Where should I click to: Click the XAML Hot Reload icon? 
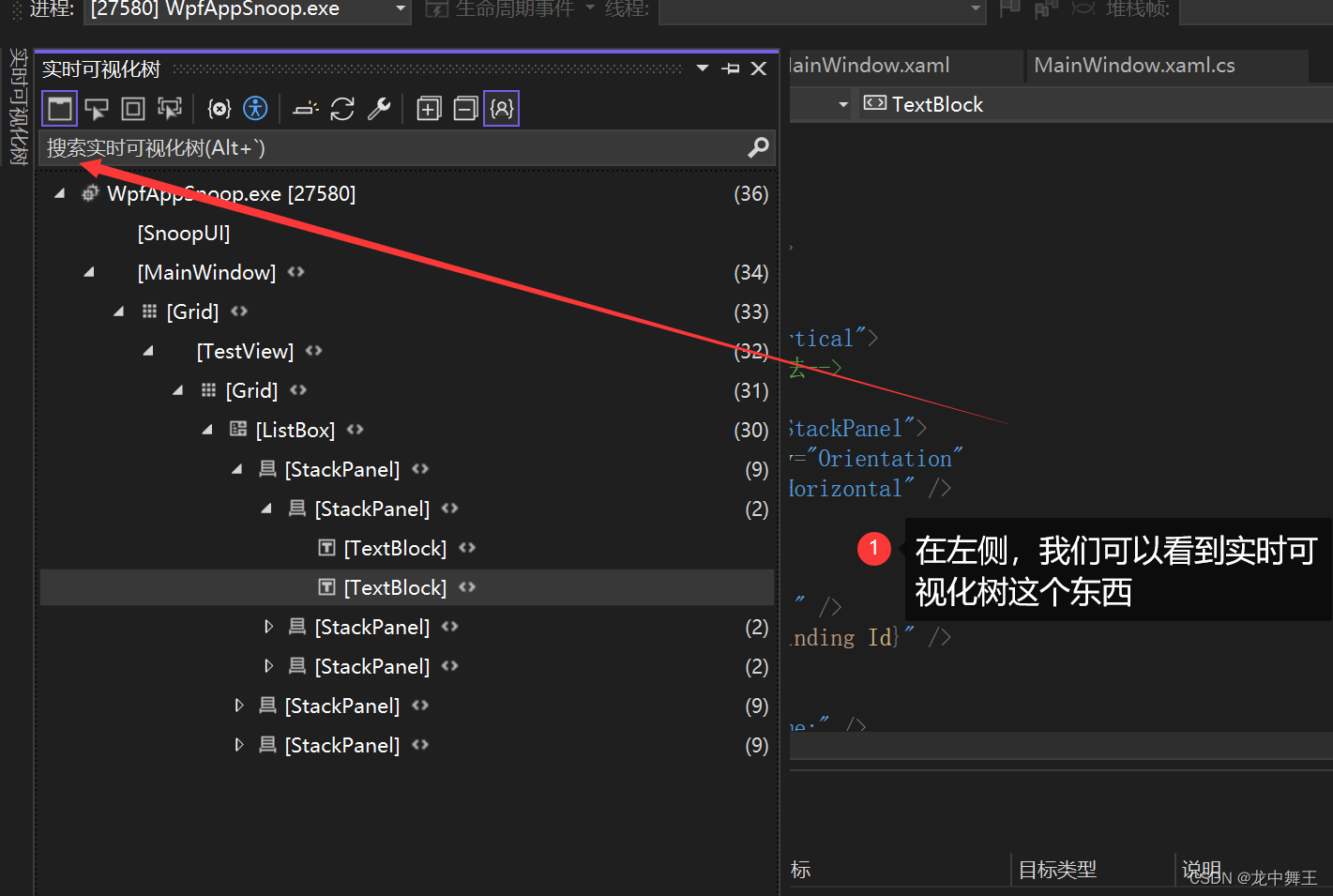(x=305, y=109)
